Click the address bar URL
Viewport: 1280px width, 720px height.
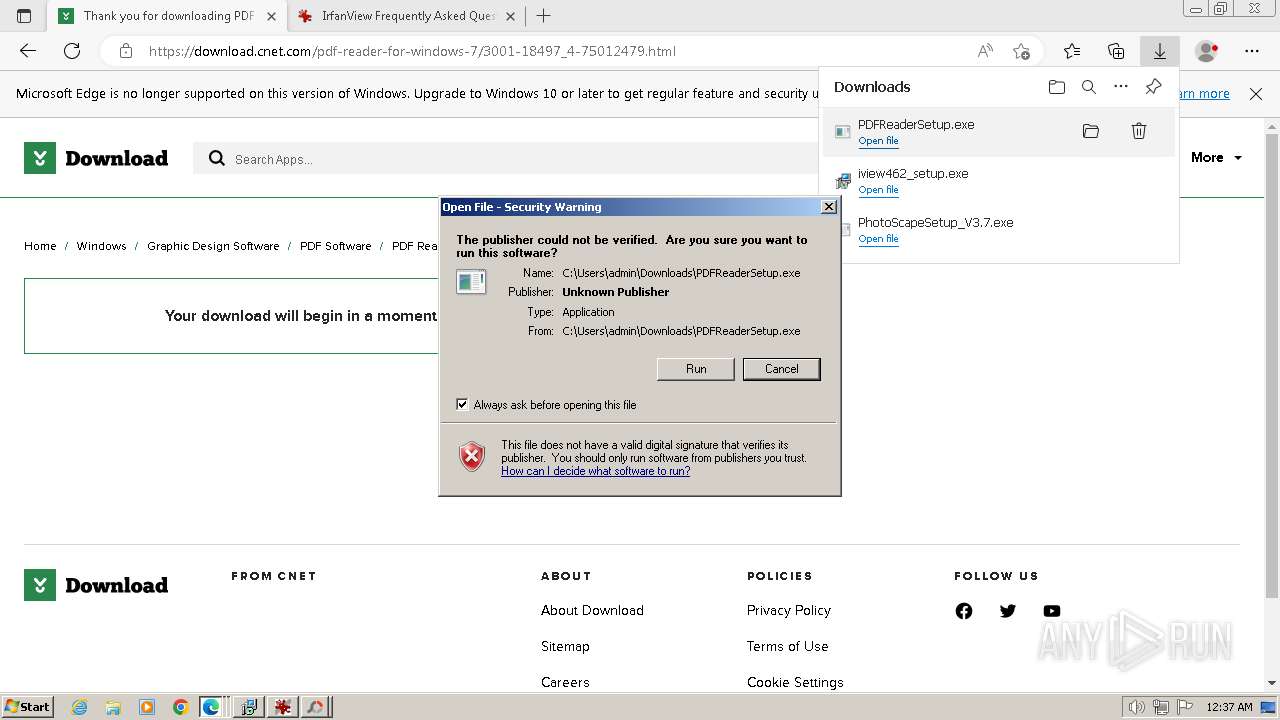pos(412,51)
